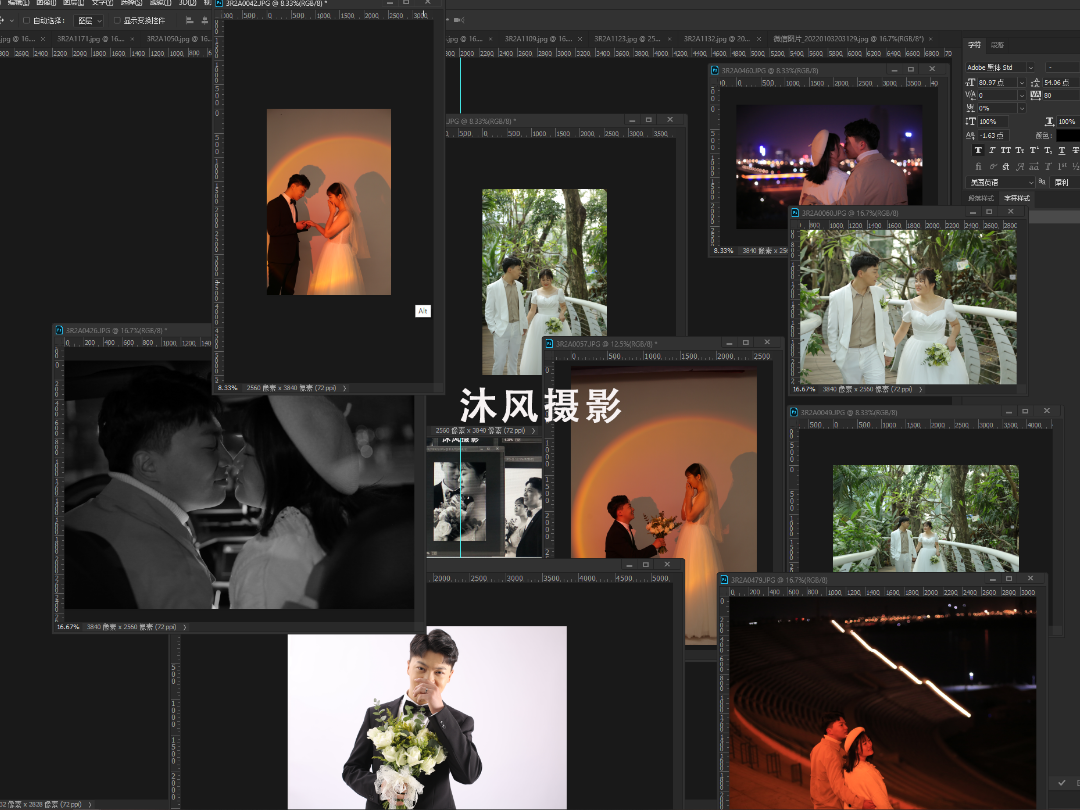
Task: Click zoom level 16.67% in 3R2A0060.JPG window
Action: click(x=804, y=390)
